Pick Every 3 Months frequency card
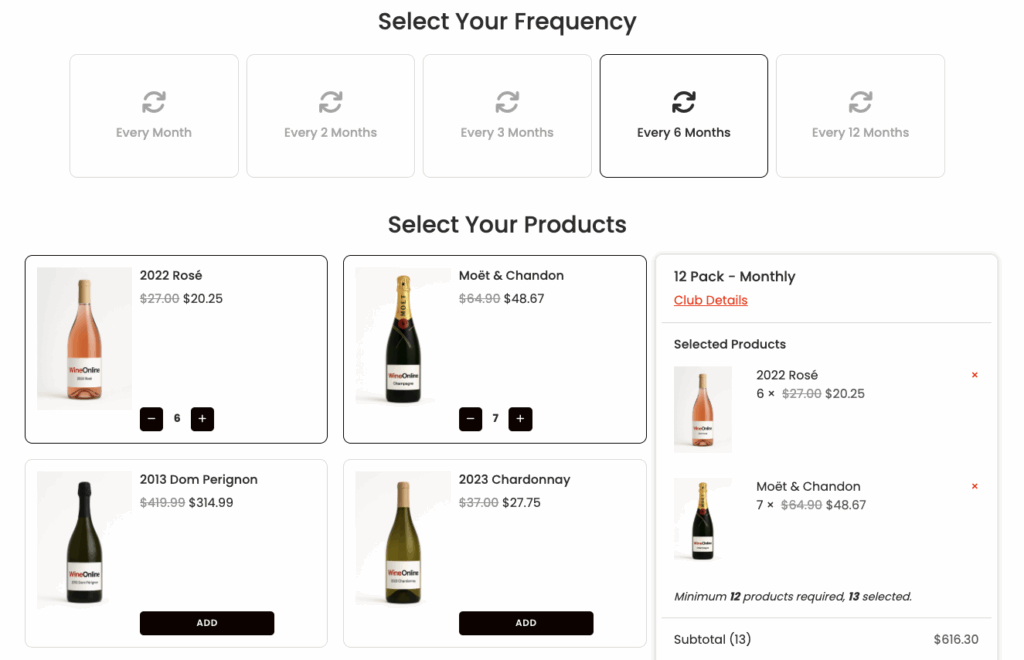The height and width of the screenshot is (660, 1024). coord(507,116)
